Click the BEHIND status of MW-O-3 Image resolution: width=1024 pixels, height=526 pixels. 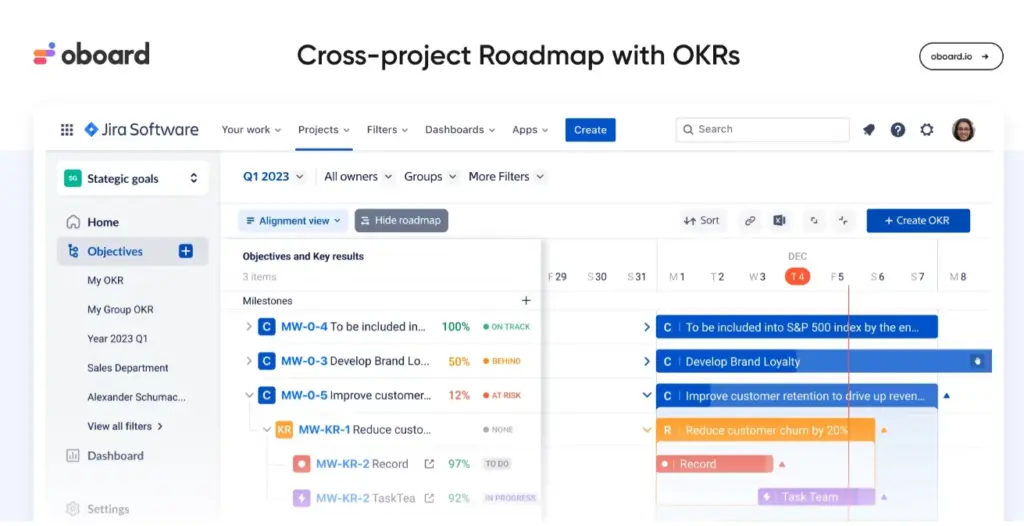click(x=502, y=361)
